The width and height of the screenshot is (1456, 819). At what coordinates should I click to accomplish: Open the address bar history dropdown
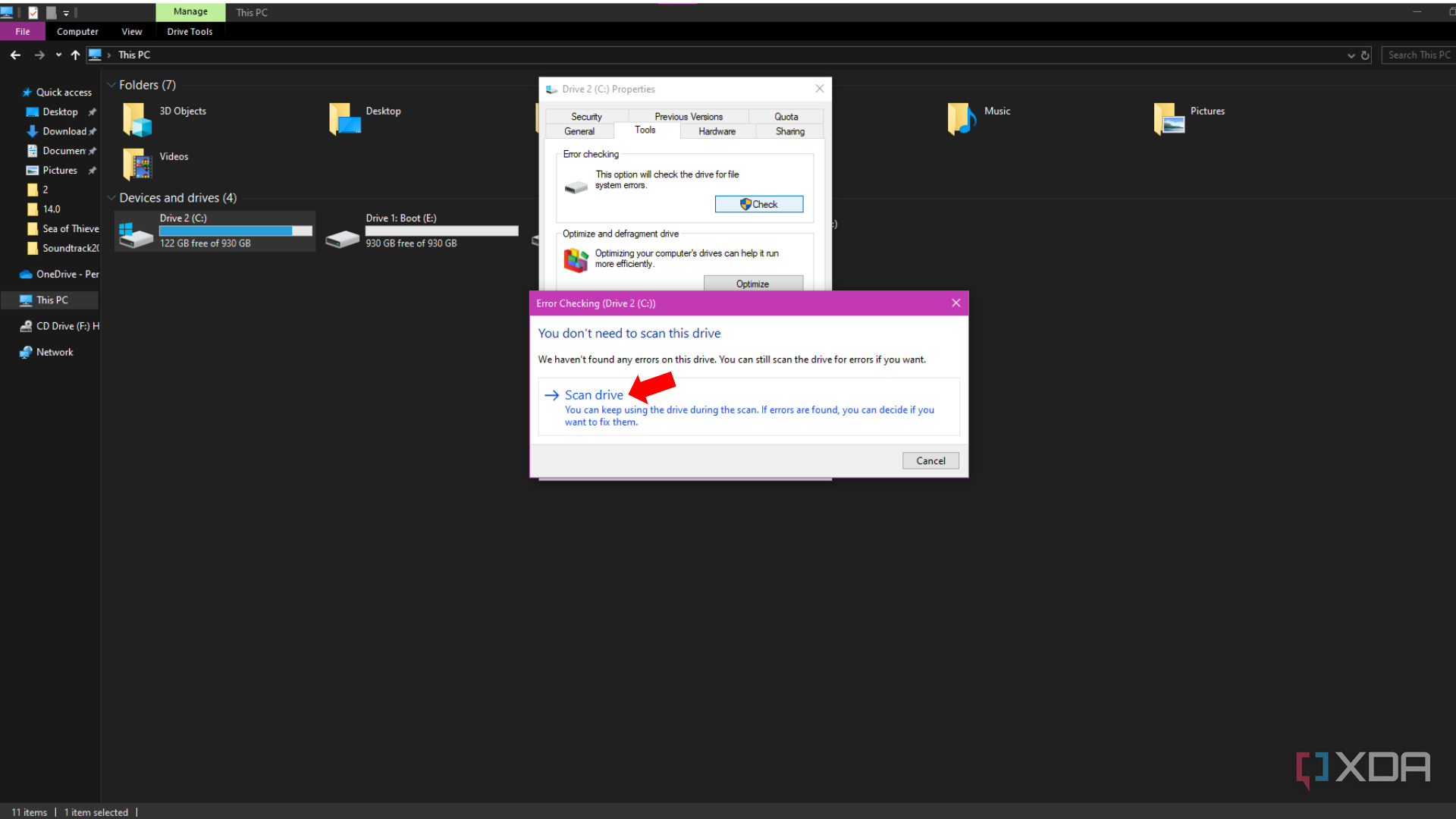[x=1351, y=55]
